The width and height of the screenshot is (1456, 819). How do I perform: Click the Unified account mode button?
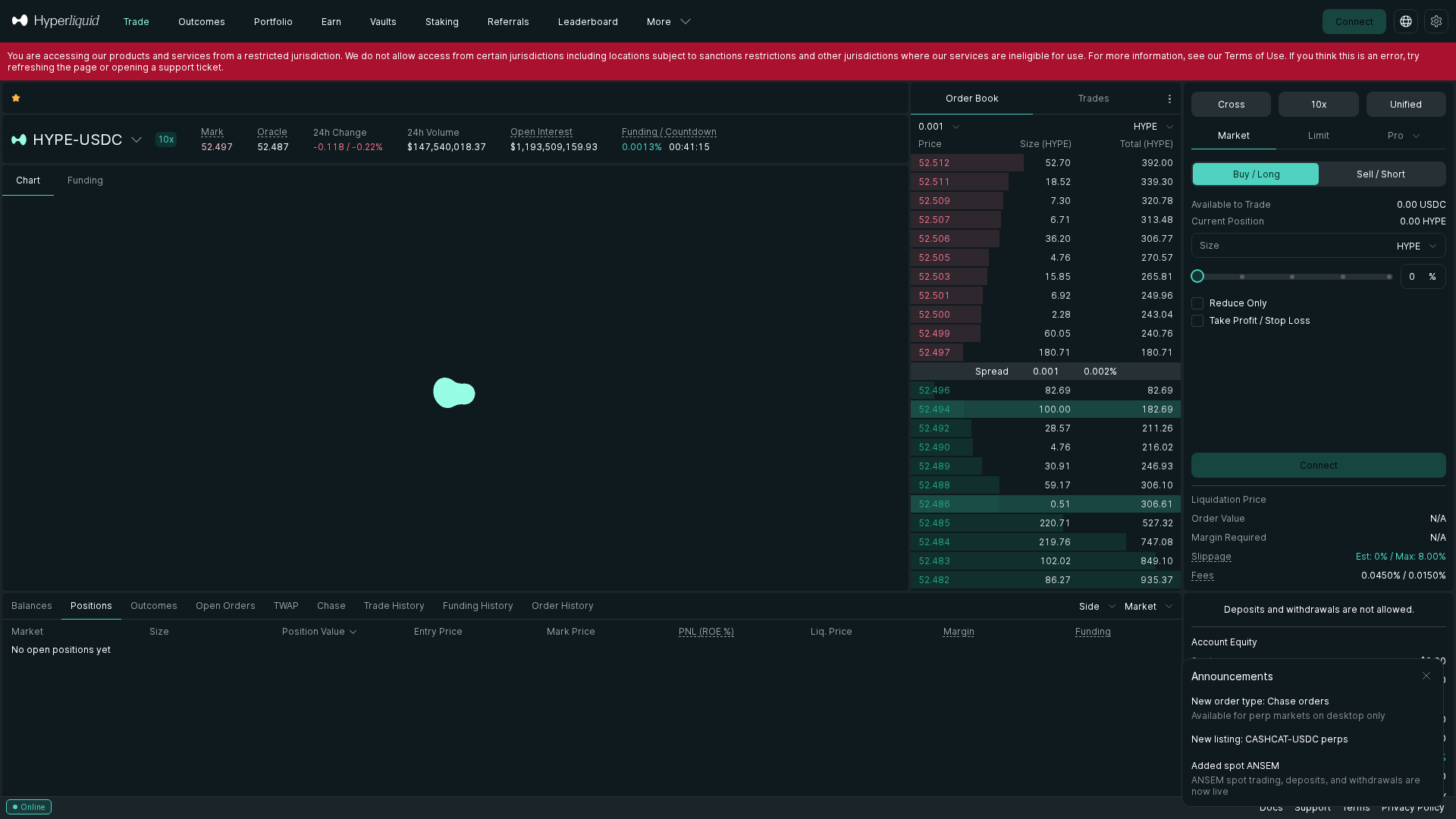[1405, 105]
